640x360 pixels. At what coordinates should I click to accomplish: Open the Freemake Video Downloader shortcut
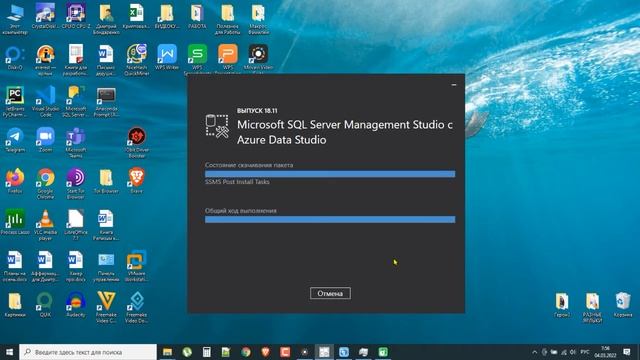coord(136,308)
